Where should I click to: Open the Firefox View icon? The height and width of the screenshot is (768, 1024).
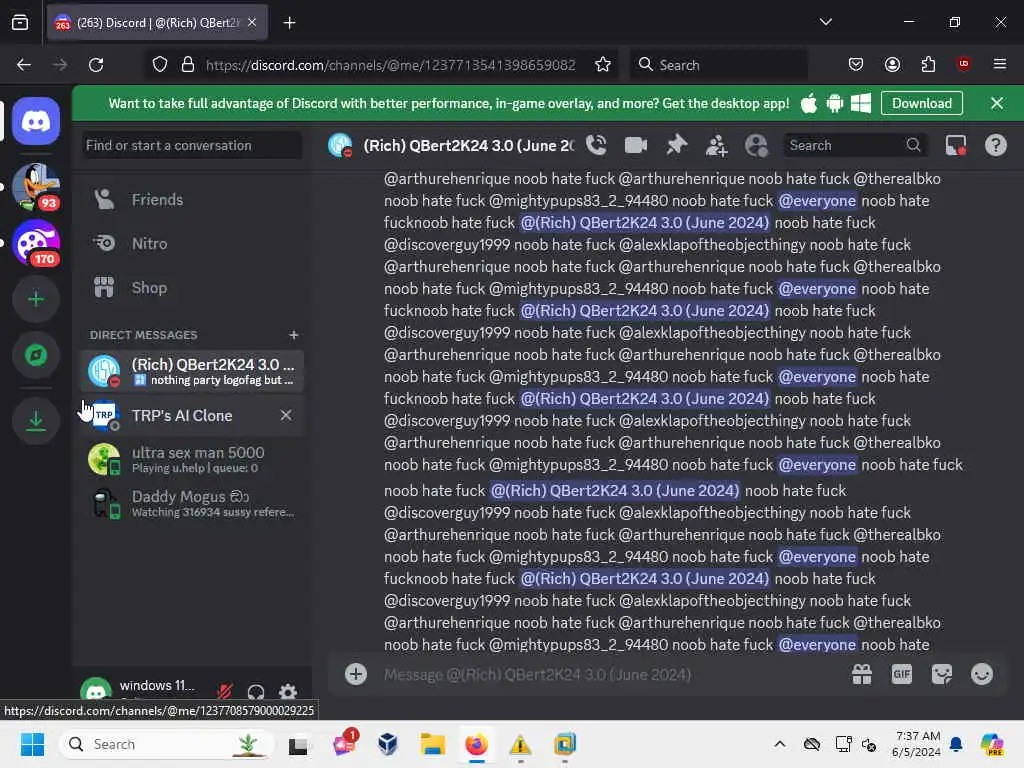pyautogui.click(x=20, y=23)
